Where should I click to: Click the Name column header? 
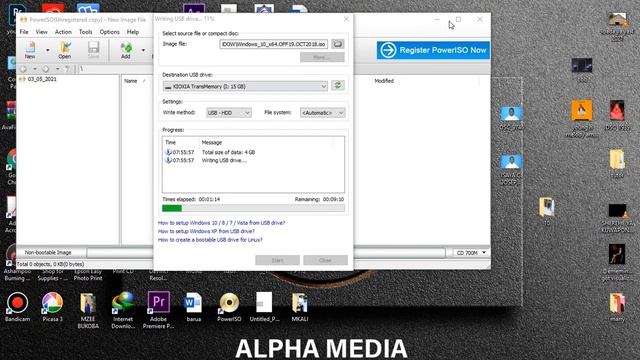click(x=131, y=81)
